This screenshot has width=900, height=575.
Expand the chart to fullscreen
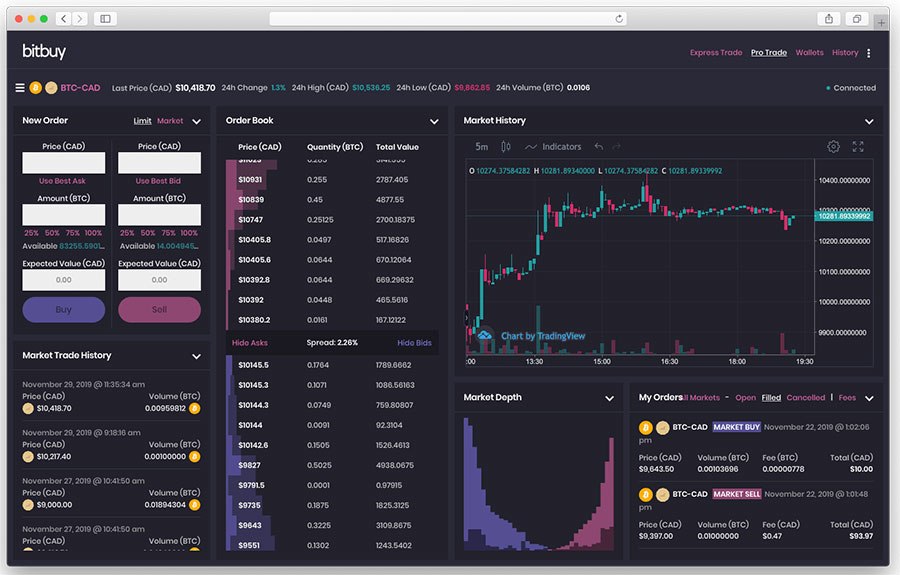[858, 147]
